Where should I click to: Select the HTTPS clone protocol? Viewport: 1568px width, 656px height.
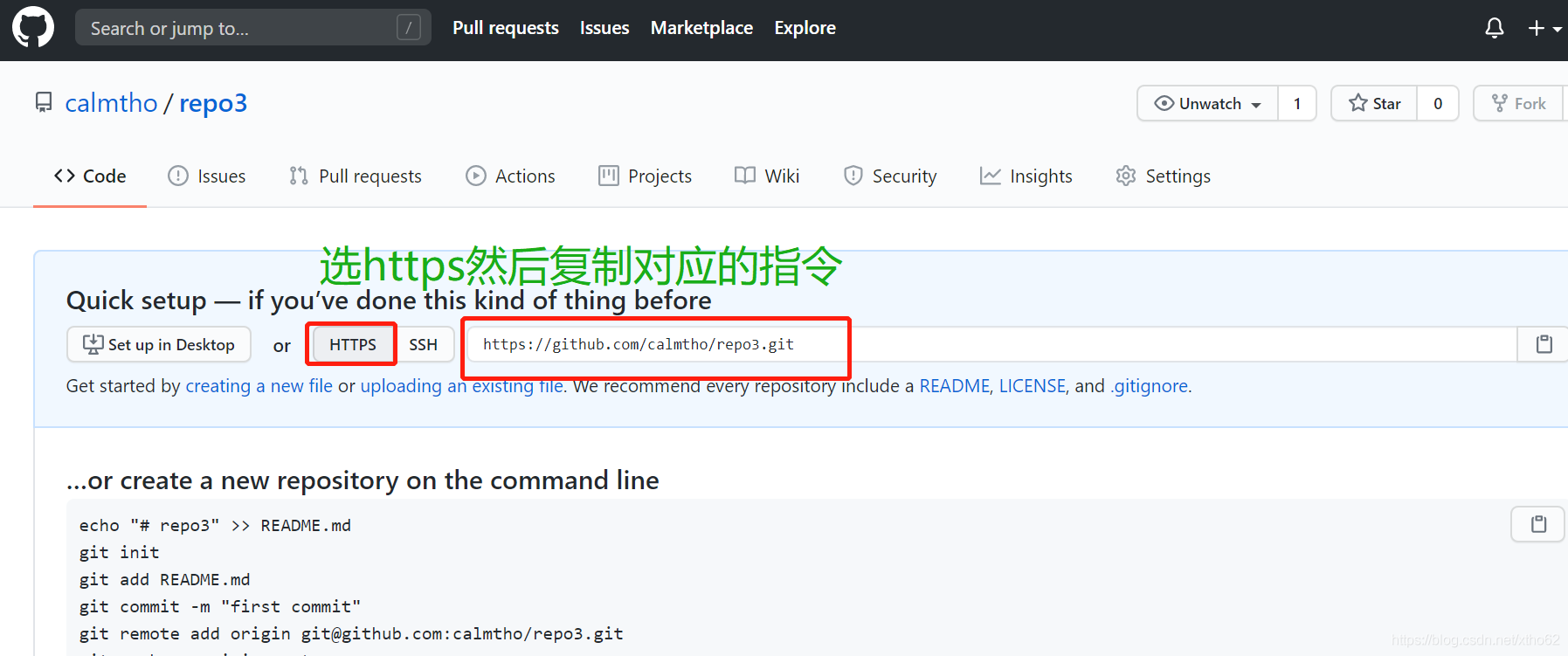pos(352,344)
